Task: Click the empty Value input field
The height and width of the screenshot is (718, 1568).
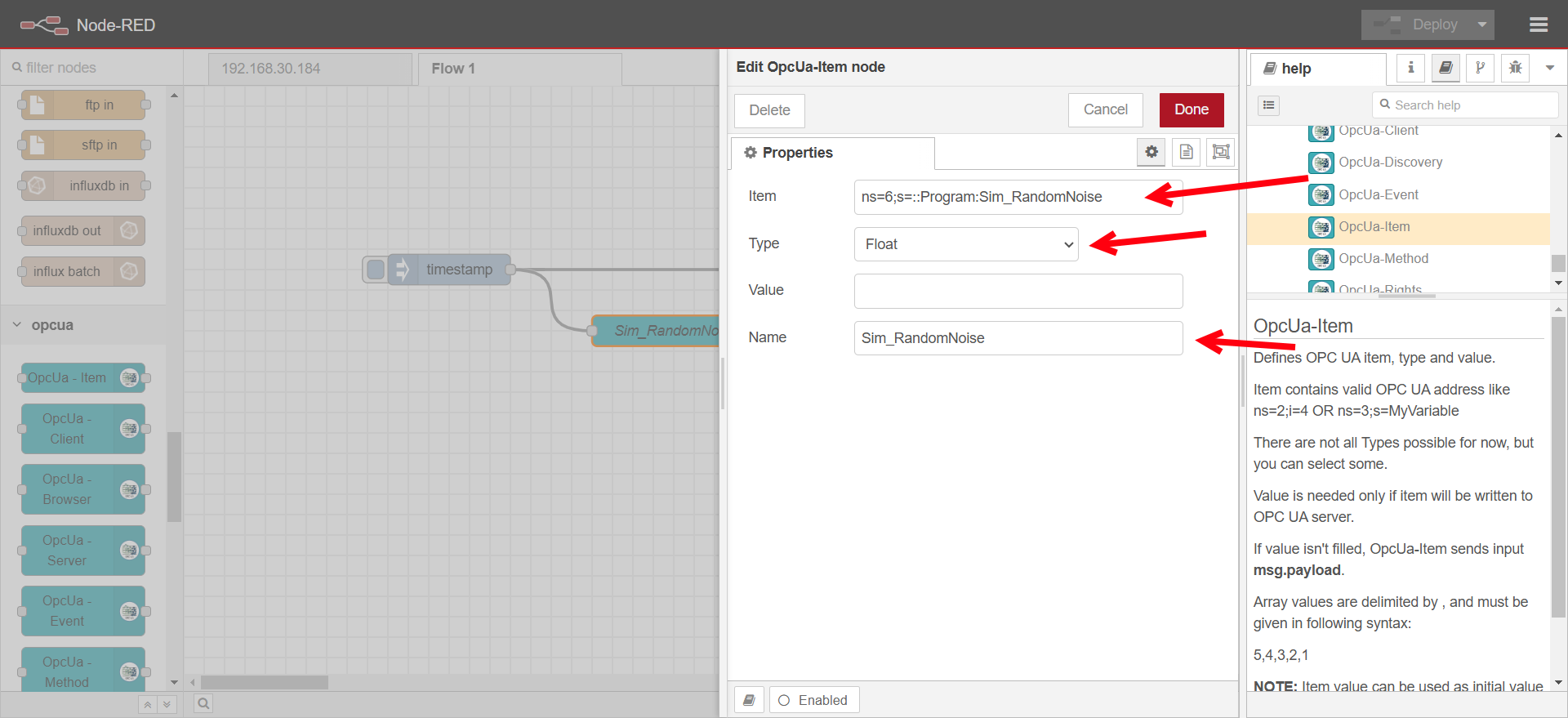Action: point(1018,291)
